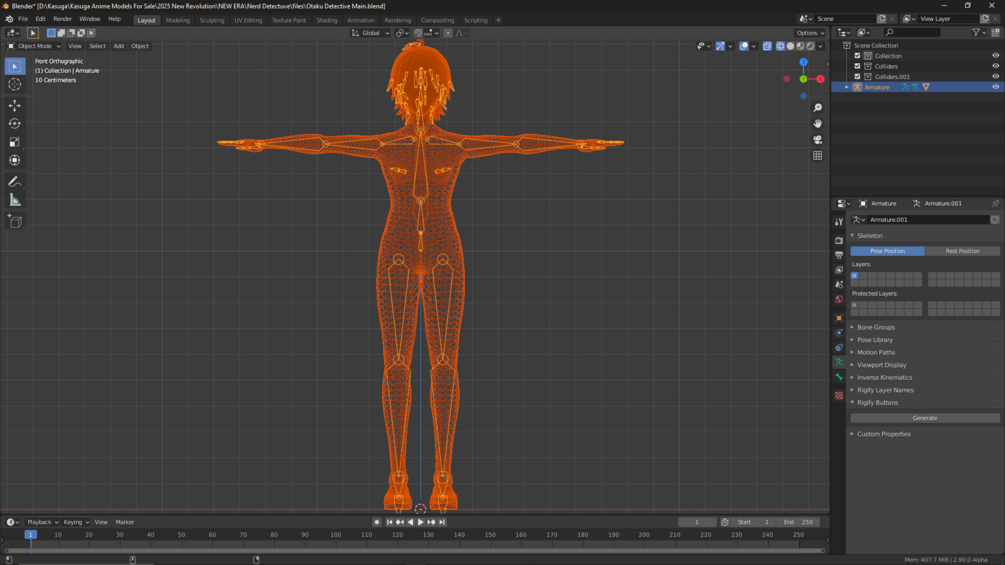Expand the Inverse Kinematics panel
The height and width of the screenshot is (565, 1005).
point(884,378)
